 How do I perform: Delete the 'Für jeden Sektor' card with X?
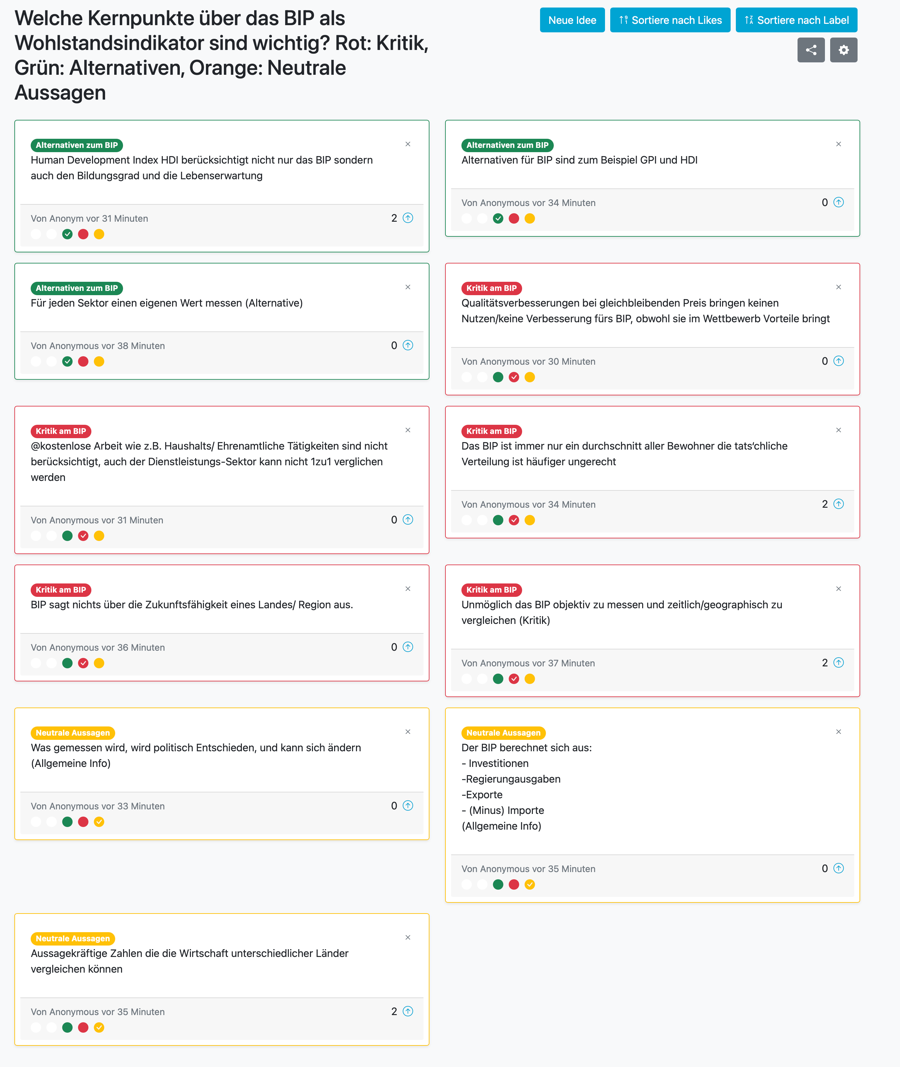408,287
